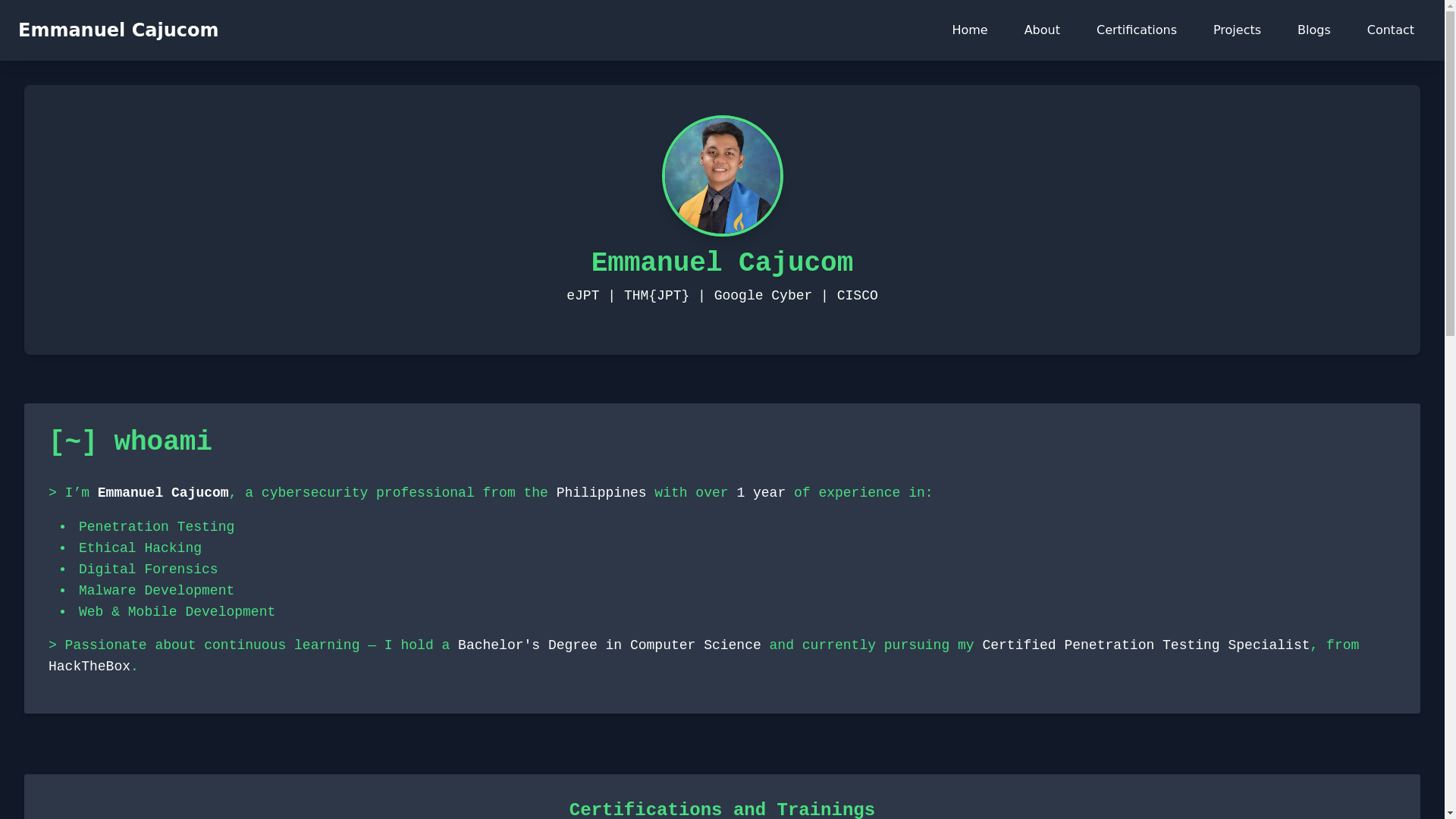Click the [~] whoami heading
This screenshot has width=1456, height=819.
tap(130, 442)
